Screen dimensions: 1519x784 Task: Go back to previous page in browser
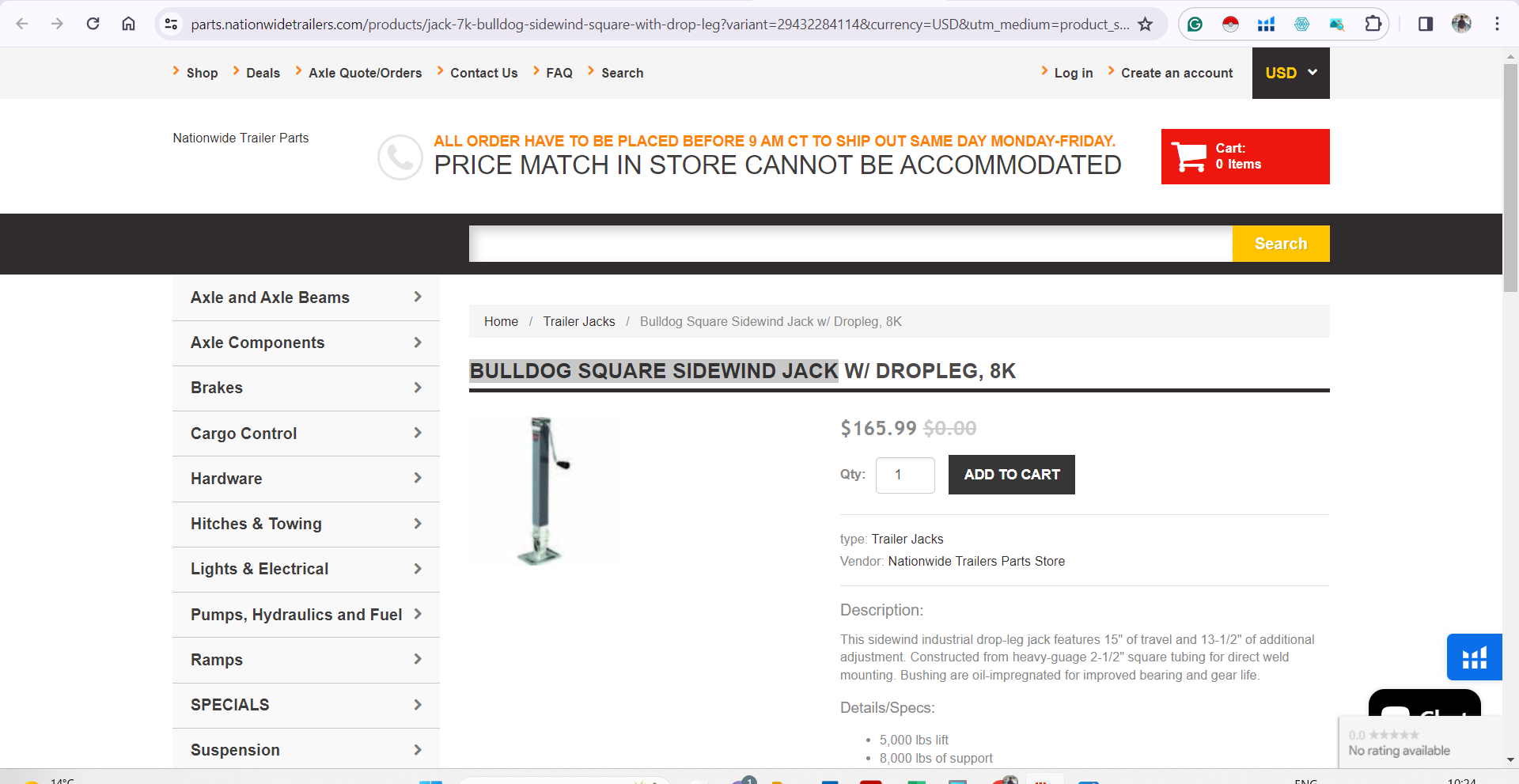pos(22,24)
